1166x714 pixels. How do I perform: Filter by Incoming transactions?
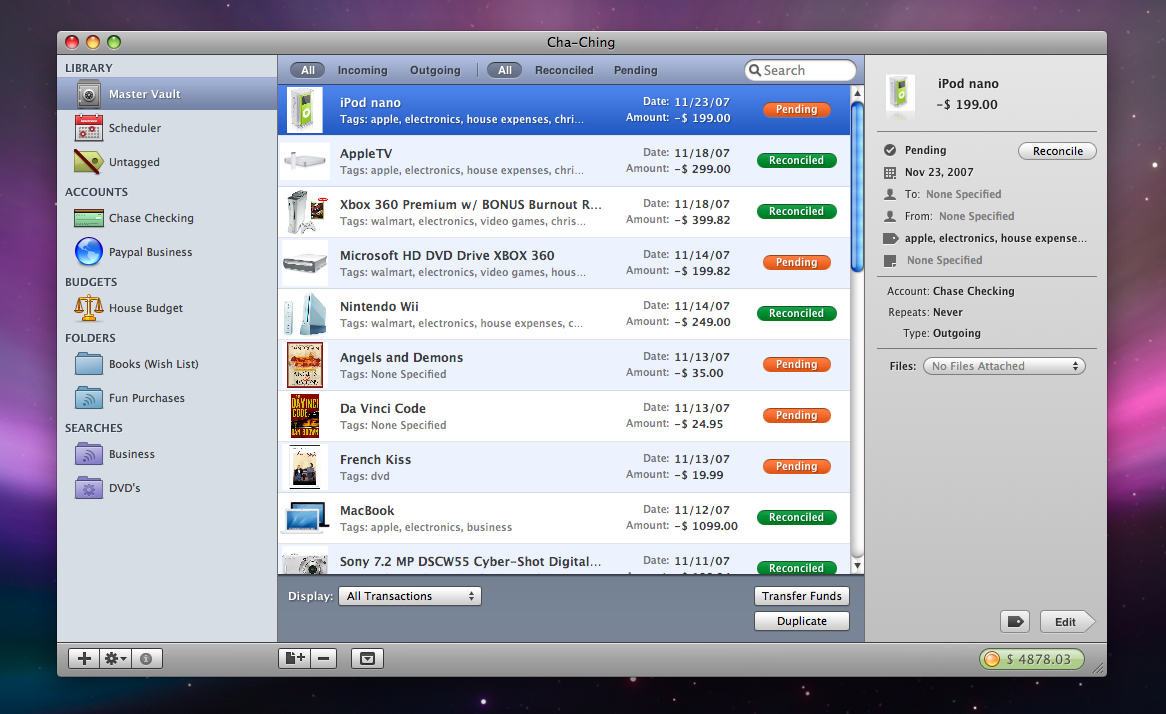pyautogui.click(x=362, y=70)
